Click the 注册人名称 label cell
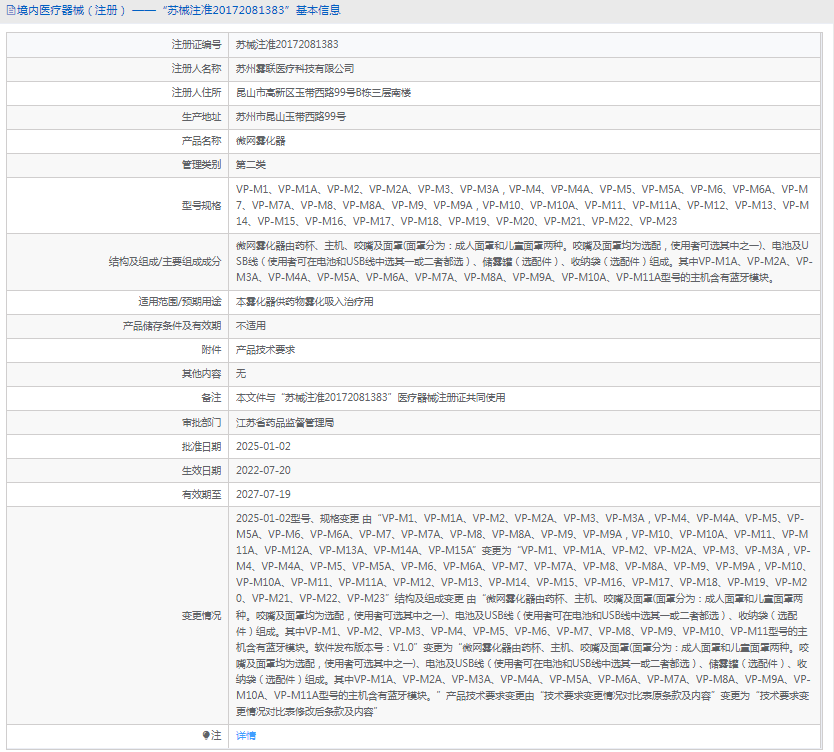Viewport: 834px width, 752px height. pos(118,69)
